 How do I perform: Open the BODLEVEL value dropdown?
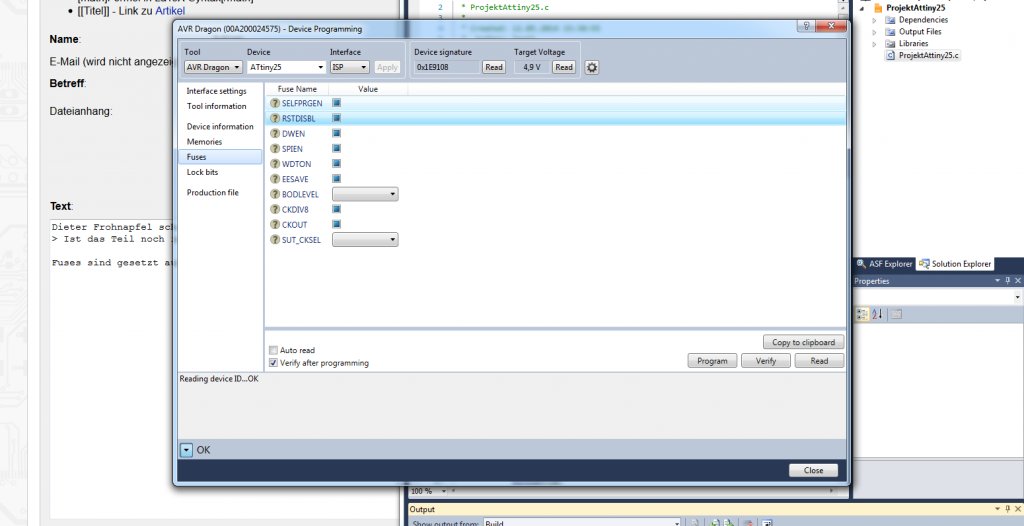point(365,194)
